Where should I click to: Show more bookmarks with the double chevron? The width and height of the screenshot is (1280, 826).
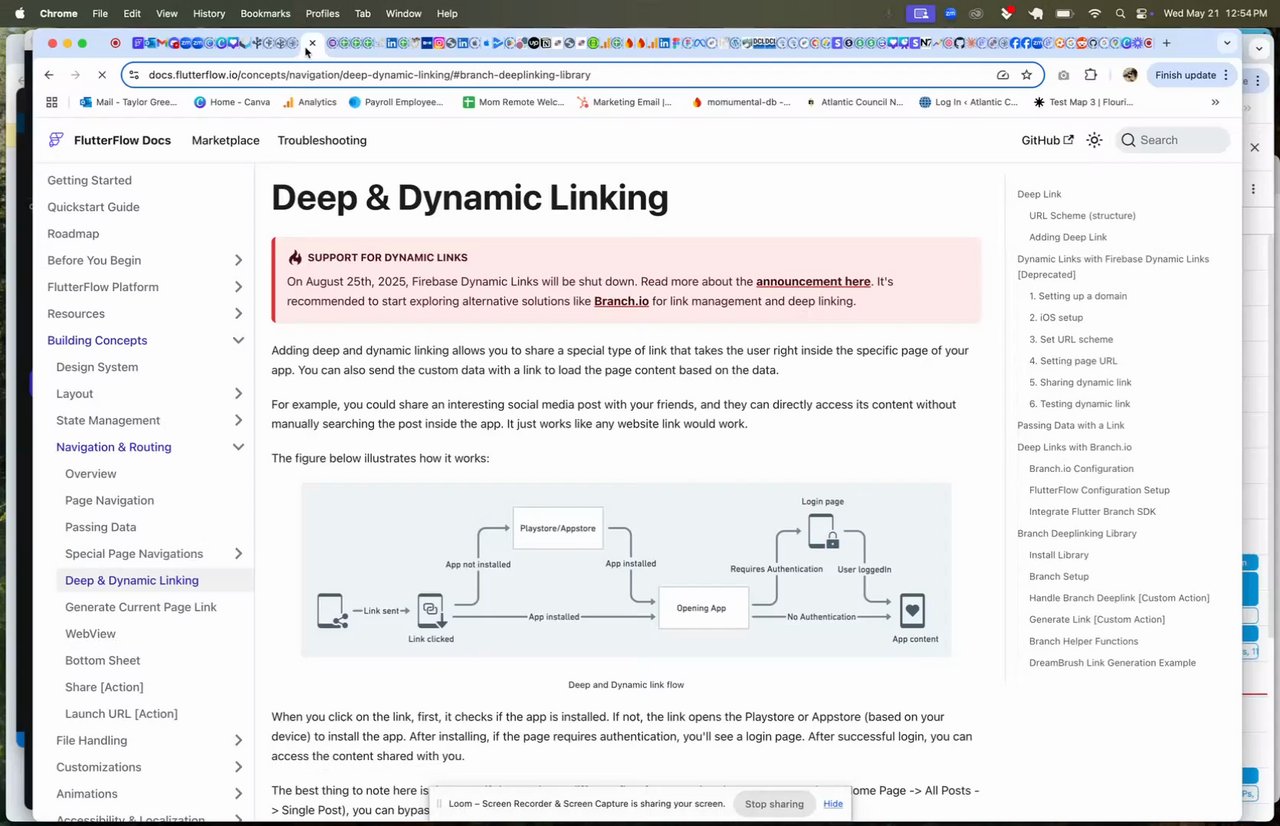[x=1215, y=102]
